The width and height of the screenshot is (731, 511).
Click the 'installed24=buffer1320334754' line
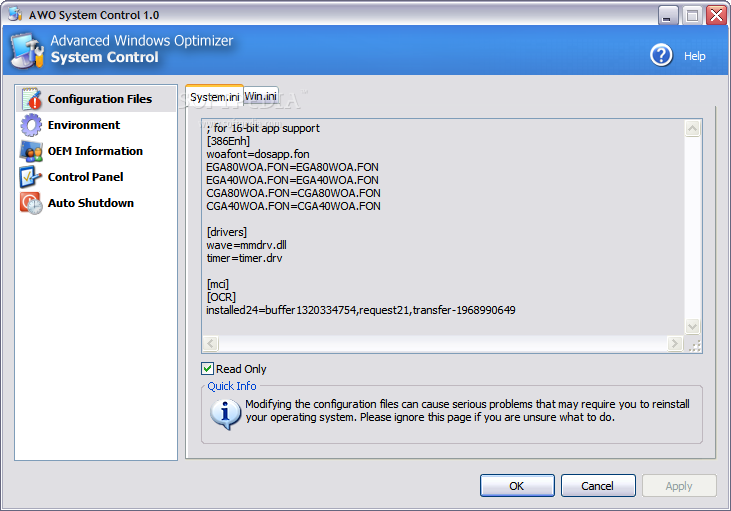pyautogui.click(x=361, y=311)
